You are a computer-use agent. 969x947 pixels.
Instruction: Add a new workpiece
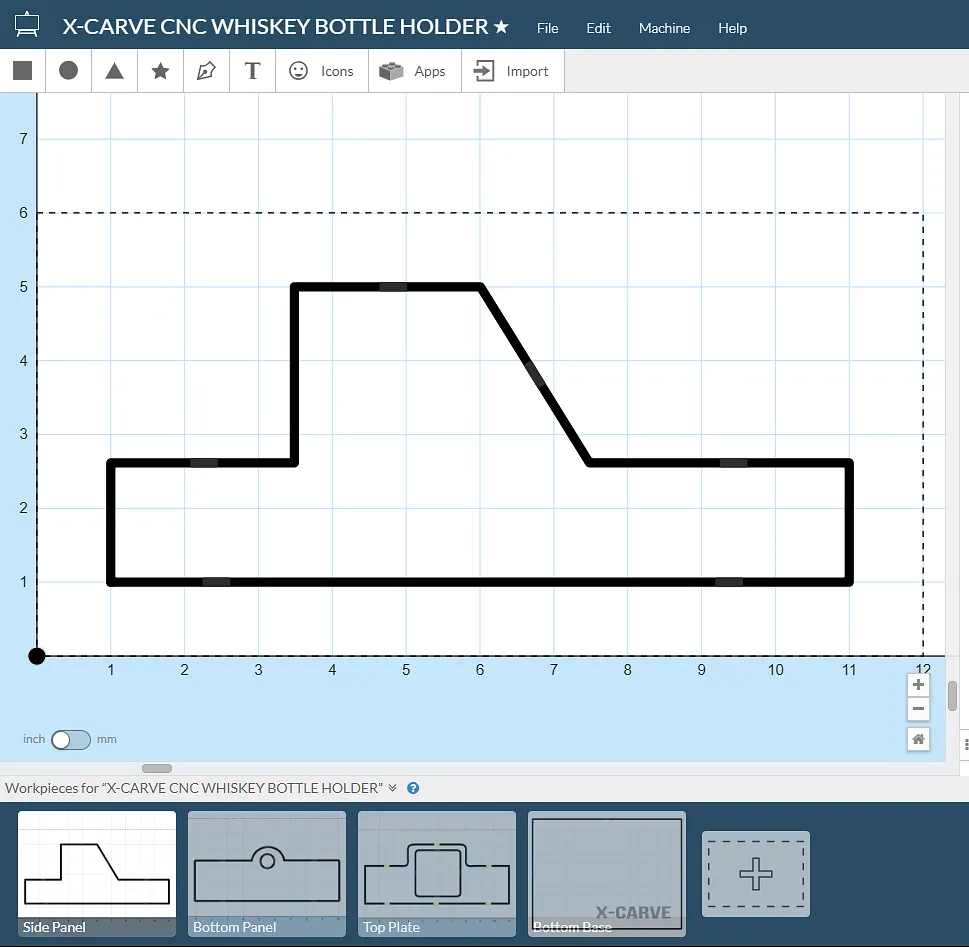click(x=756, y=874)
